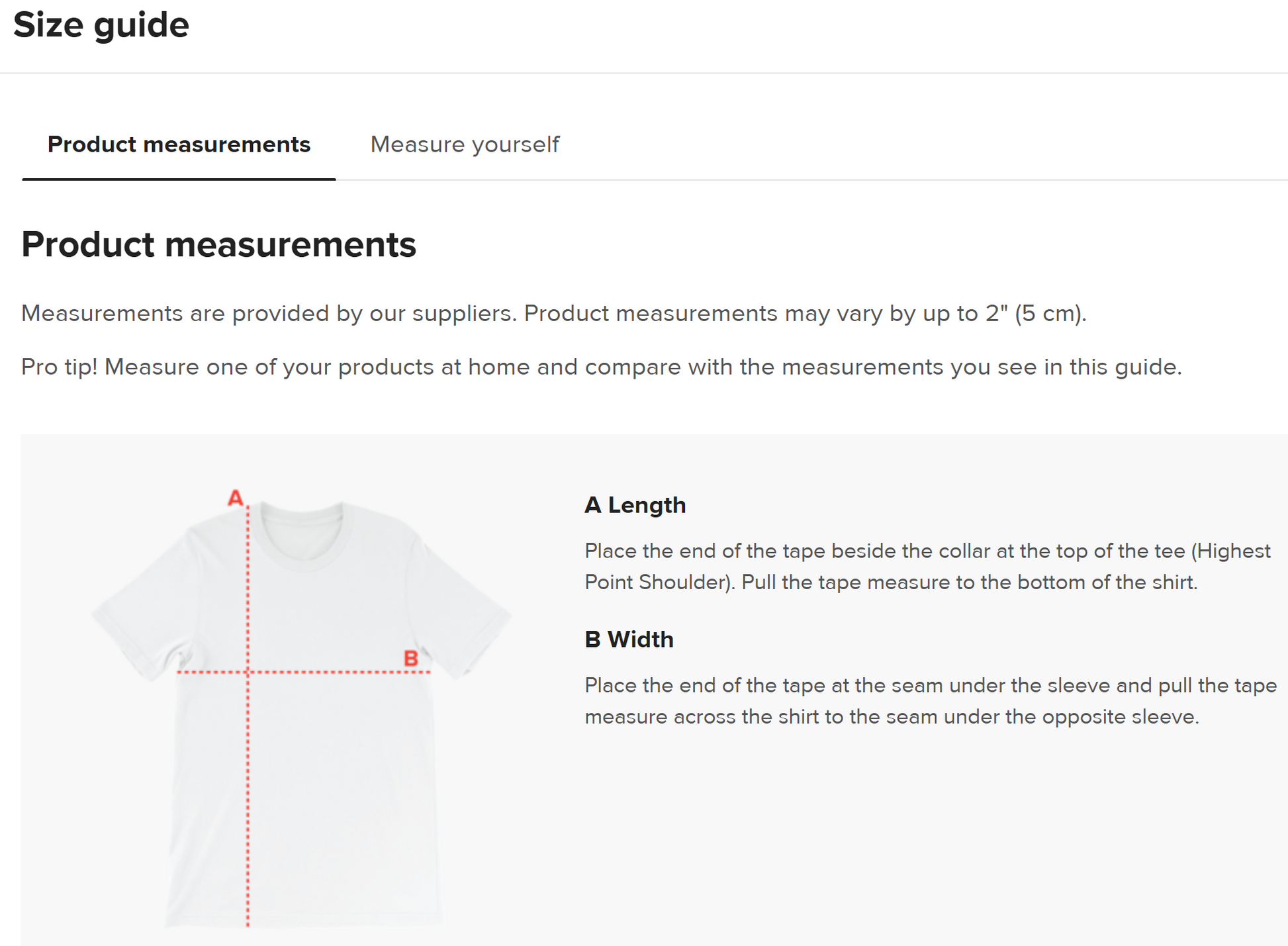Image resolution: width=1288 pixels, height=946 pixels.
Task: Click the Size guide title
Action: click(101, 25)
